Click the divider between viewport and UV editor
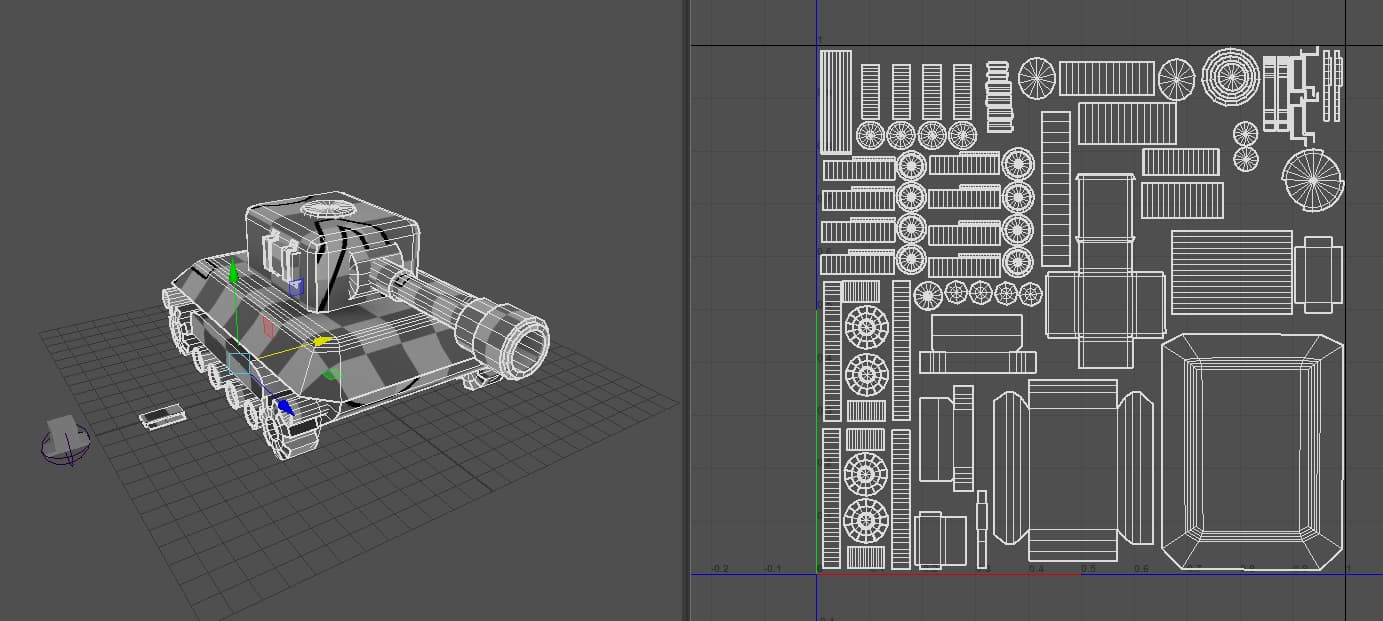 (x=686, y=310)
